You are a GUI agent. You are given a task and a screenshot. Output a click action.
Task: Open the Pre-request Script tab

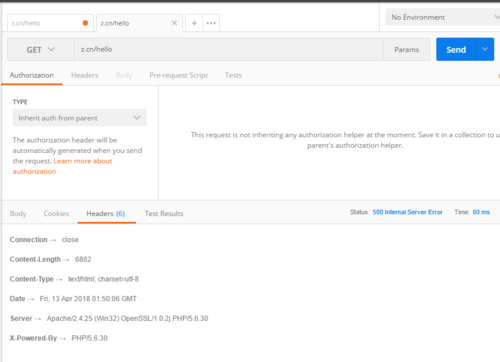(178, 75)
